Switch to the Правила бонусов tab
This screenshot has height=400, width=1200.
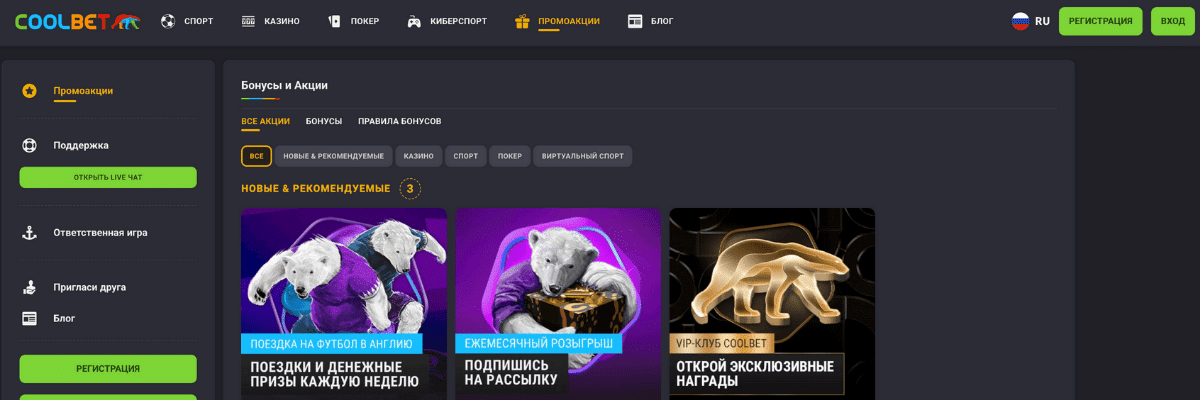400,121
